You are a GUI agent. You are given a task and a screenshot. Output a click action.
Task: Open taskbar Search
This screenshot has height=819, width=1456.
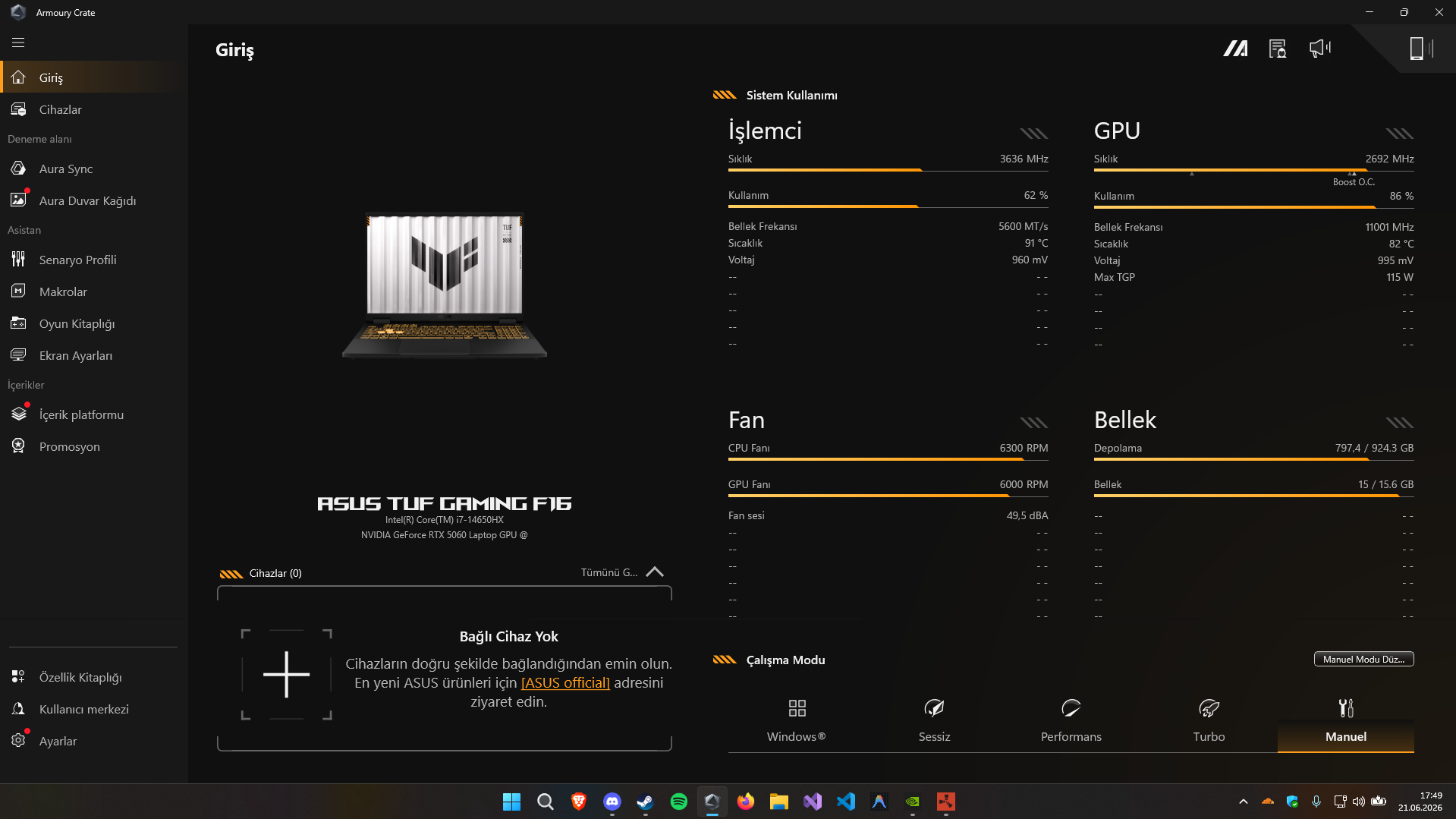point(546,802)
